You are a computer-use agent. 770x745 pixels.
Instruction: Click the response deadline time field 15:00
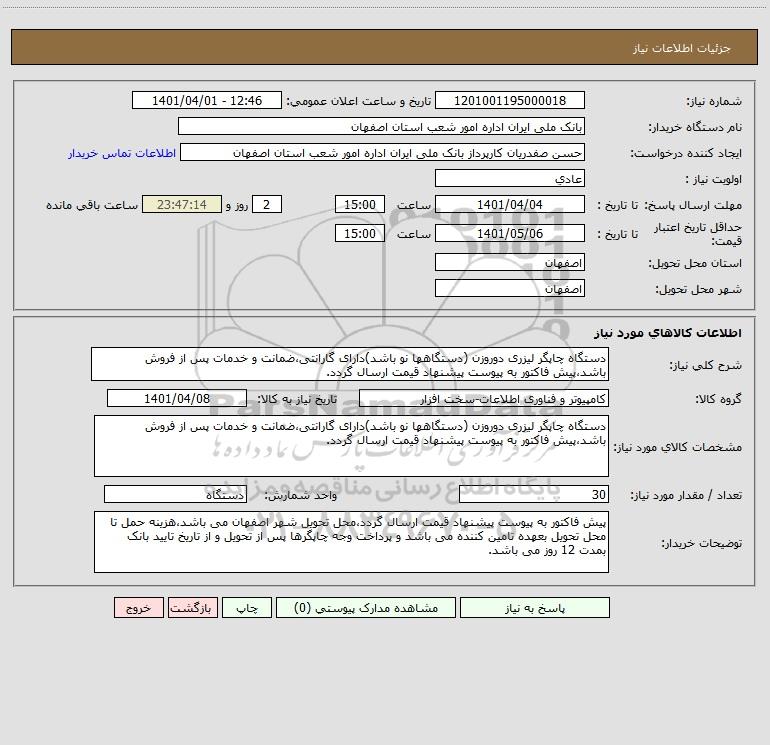pyautogui.click(x=359, y=205)
